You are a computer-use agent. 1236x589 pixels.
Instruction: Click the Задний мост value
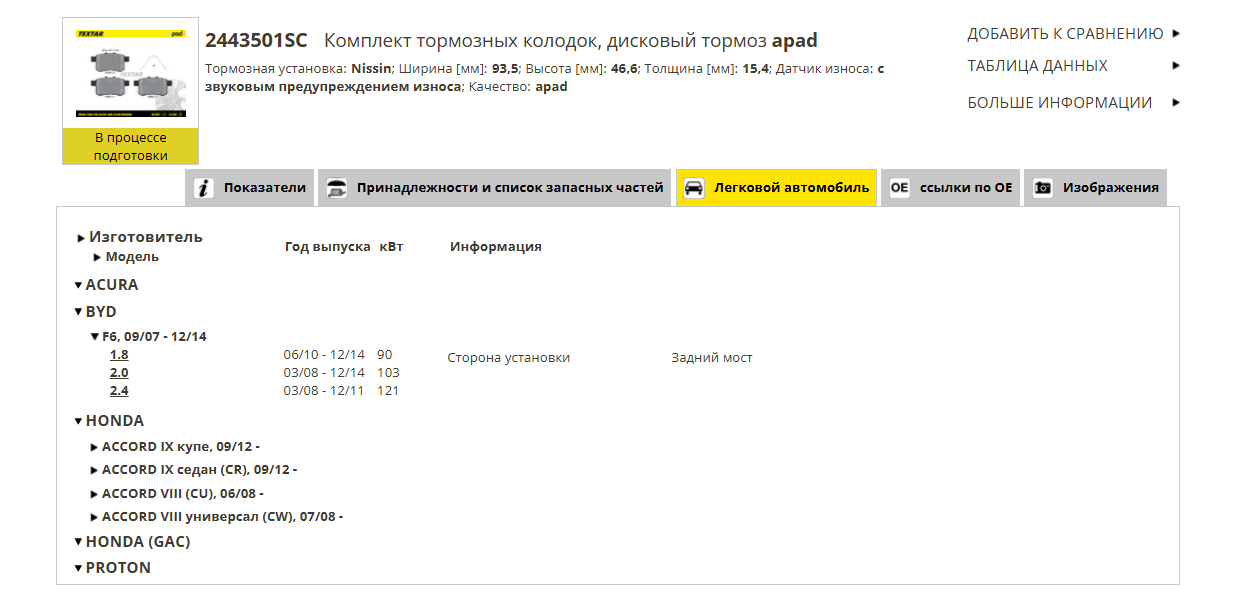click(x=712, y=358)
